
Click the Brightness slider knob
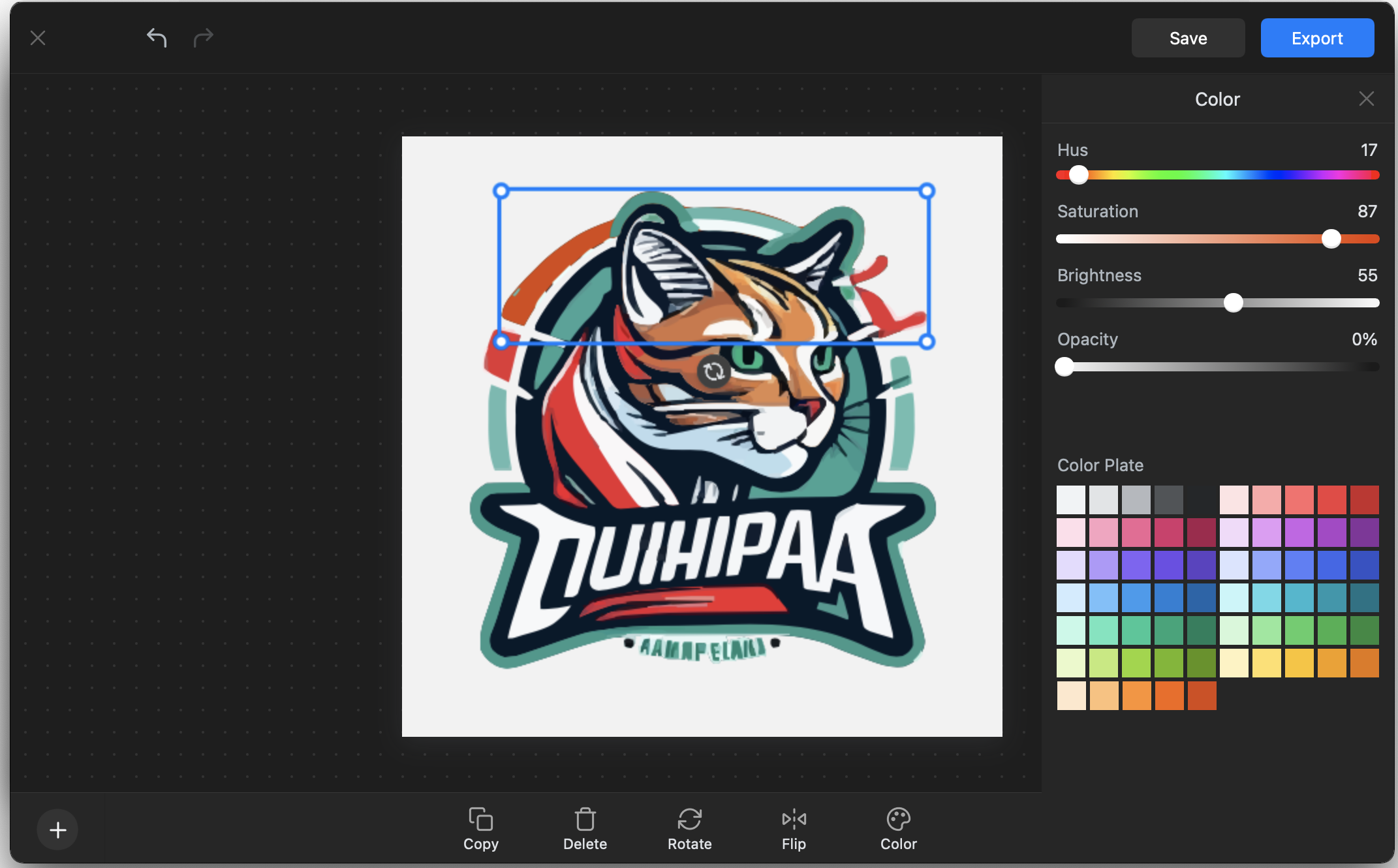1233,303
